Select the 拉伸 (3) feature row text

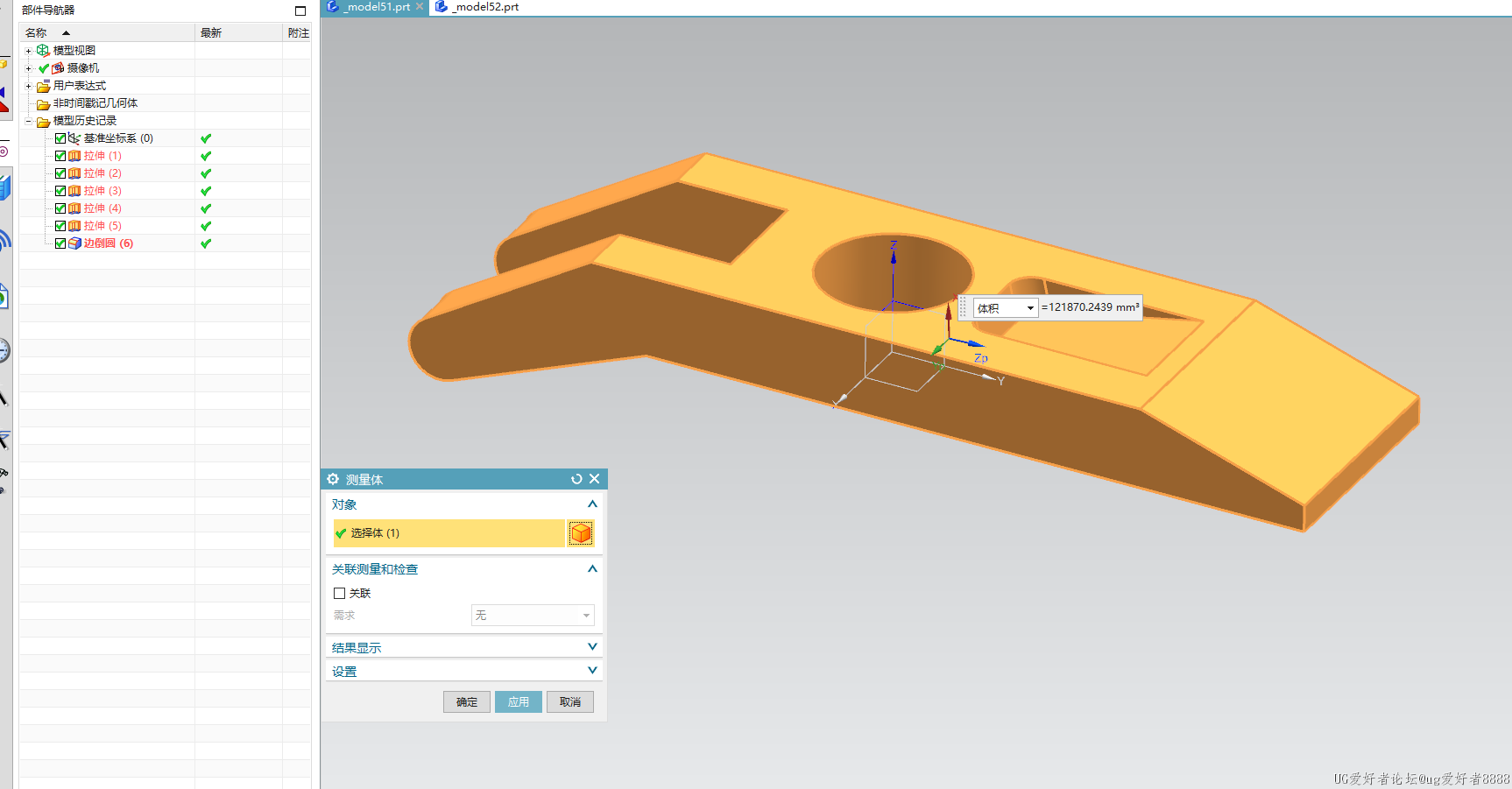[102, 191]
